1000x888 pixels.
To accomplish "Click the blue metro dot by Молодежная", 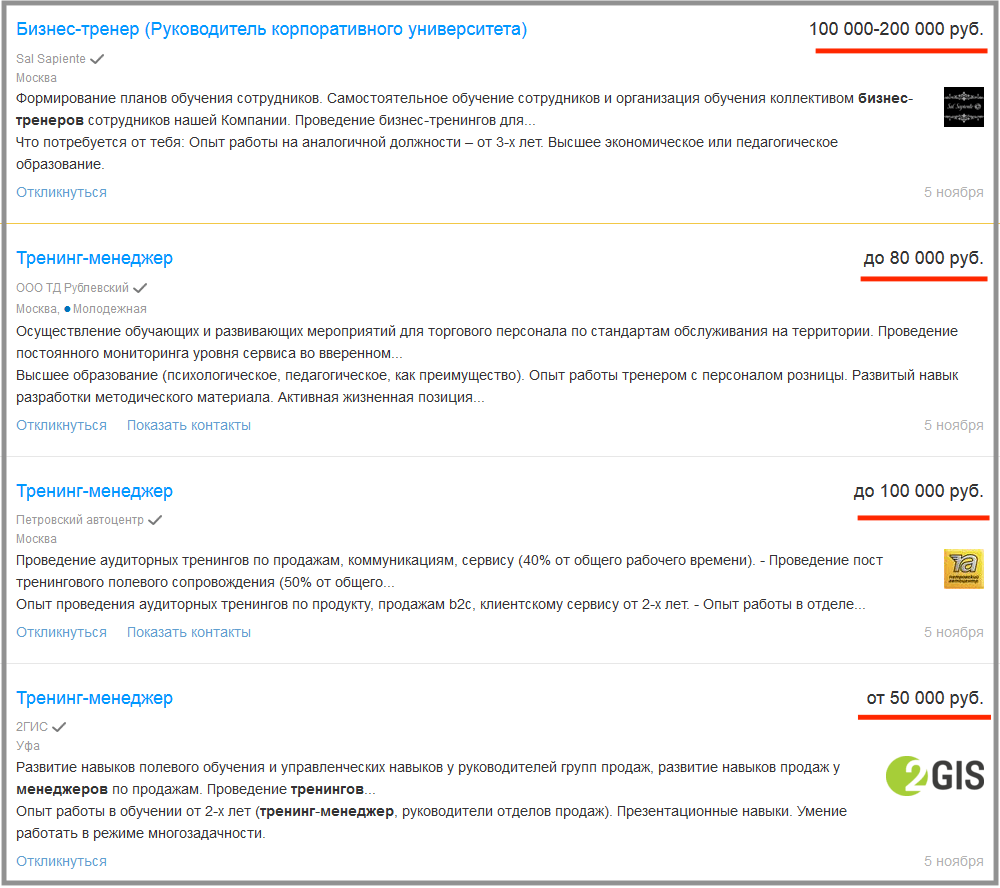I will pos(67,308).
